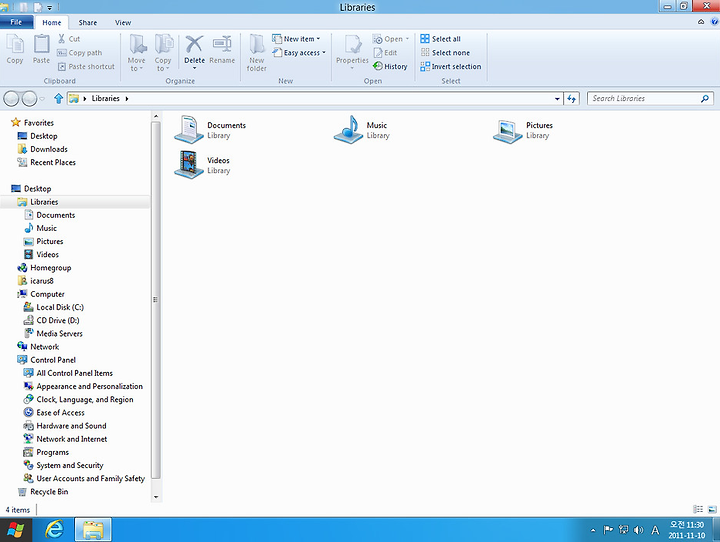Viewport: 720px width, 542px height.
Task: Open the Videos library icon
Action: [189, 164]
